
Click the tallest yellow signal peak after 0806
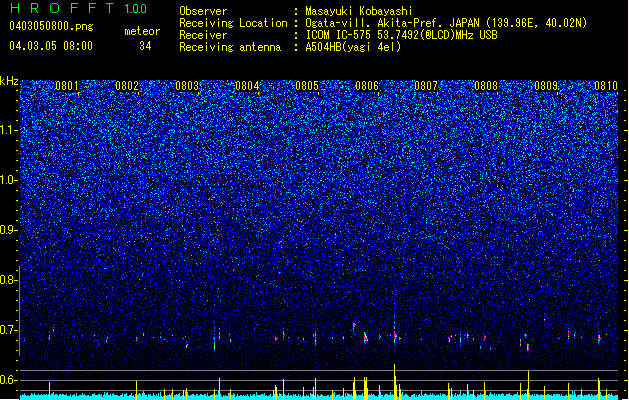395,381
